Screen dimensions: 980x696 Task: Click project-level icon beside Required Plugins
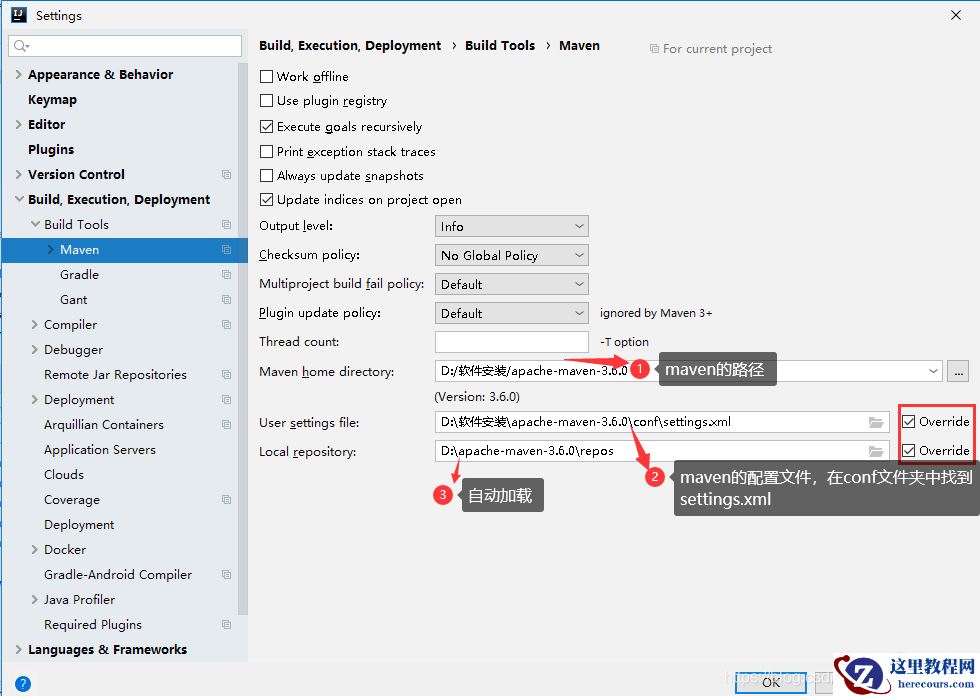tap(226, 624)
